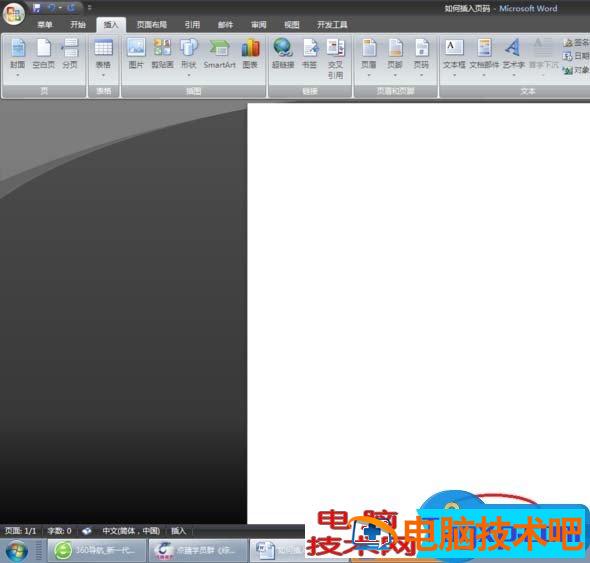This screenshot has height=563, width=590.
Task: Insert a chart (图表)
Action: point(250,54)
